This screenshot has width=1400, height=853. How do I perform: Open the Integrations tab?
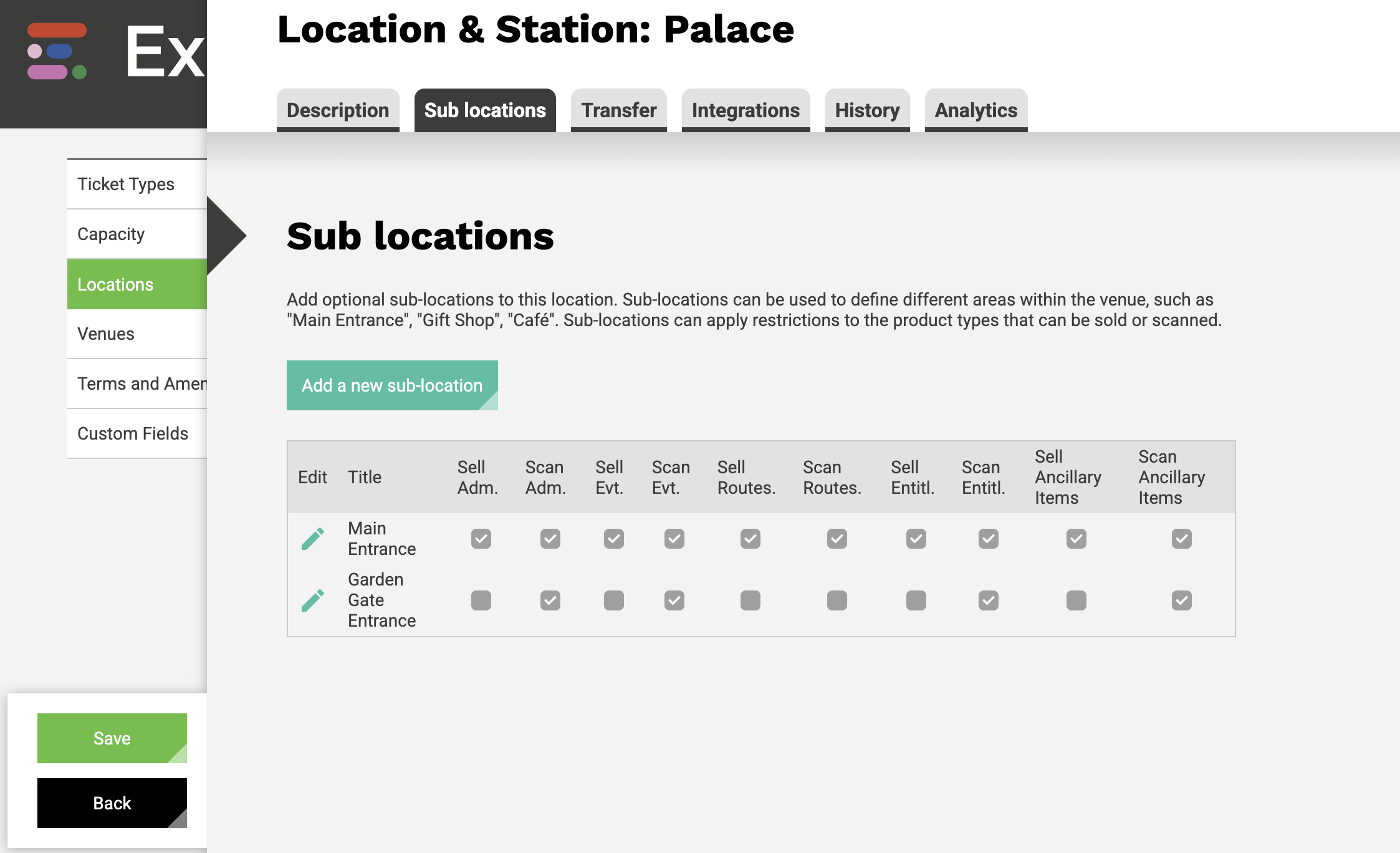point(746,110)
